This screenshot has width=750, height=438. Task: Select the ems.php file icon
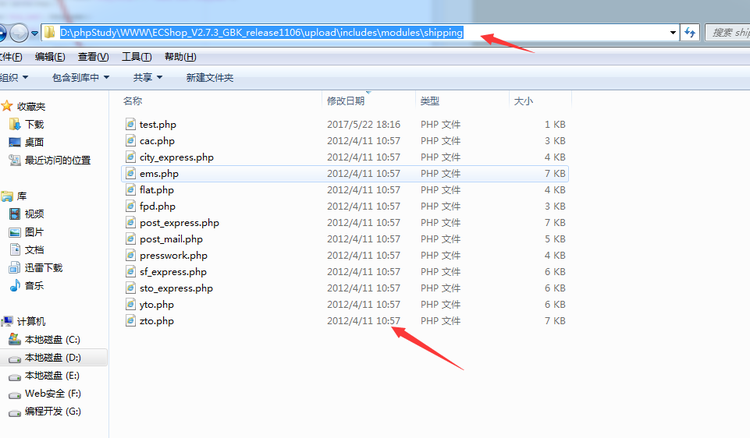click(x=130, y=174)
